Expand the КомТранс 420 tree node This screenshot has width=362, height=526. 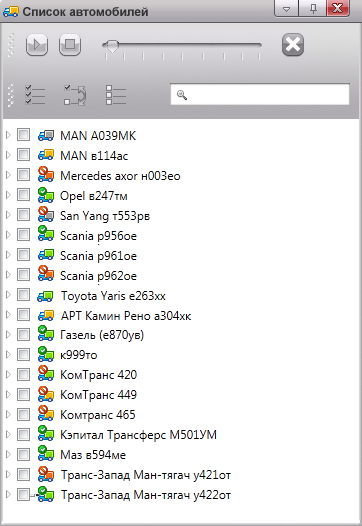(x=8, y=374)
